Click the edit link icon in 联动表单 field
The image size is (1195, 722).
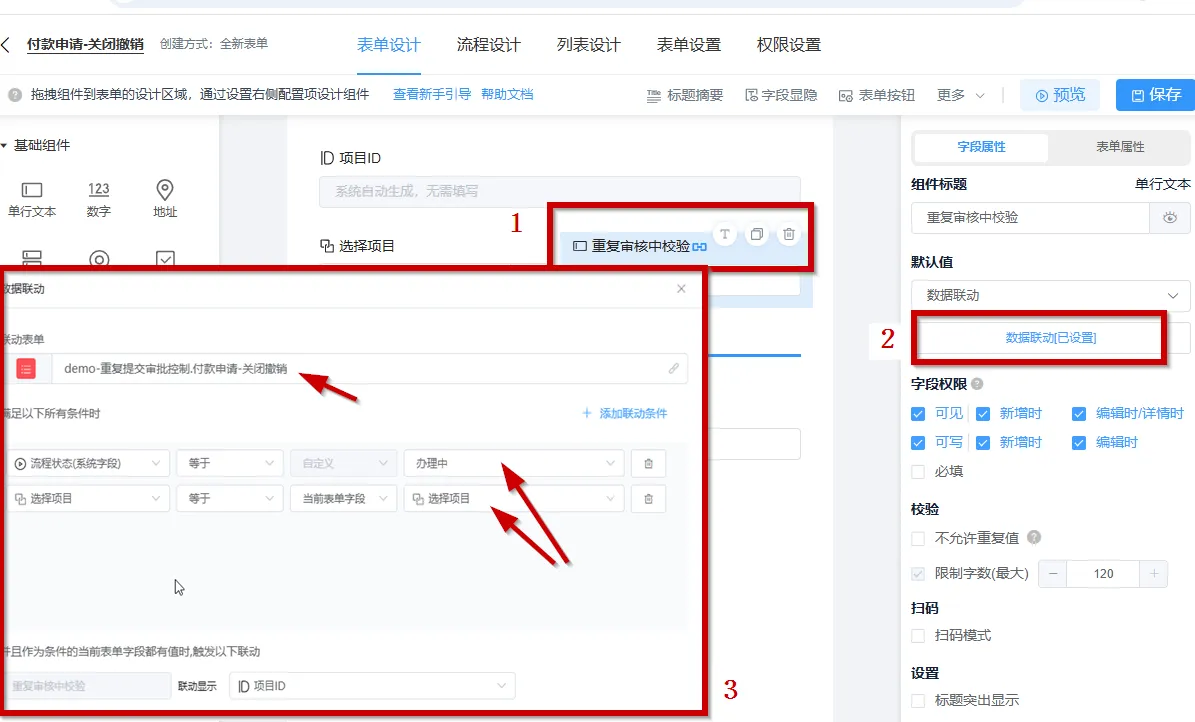(x=674, y=368)
